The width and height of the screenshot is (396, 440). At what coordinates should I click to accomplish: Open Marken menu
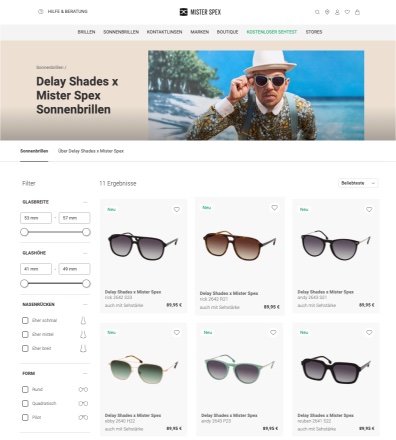199,32
